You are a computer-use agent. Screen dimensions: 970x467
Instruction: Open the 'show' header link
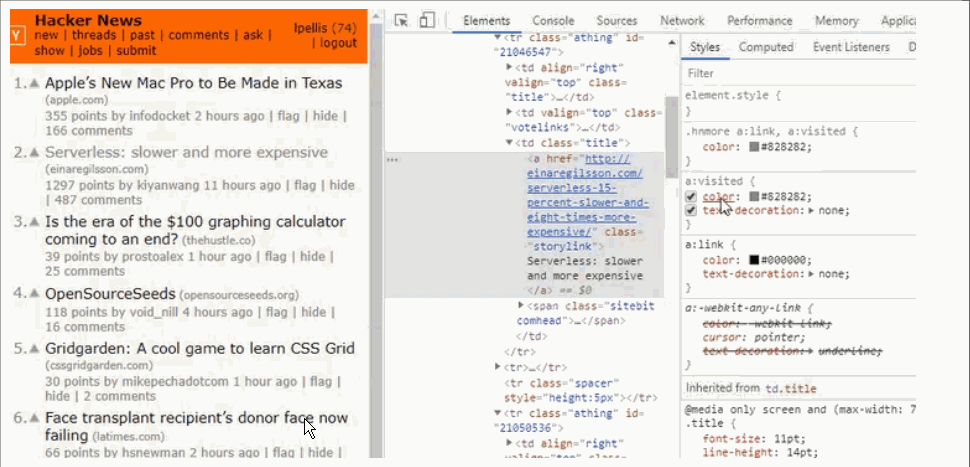tap(49, 51)
